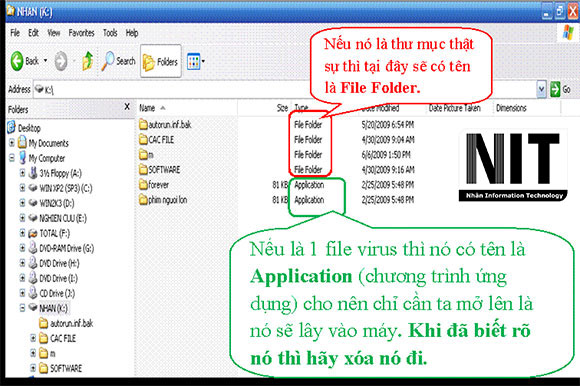Toggle the Folders pane button
Image resolution: width=580 pixels, height=386 pixels.
click(161, 61)
